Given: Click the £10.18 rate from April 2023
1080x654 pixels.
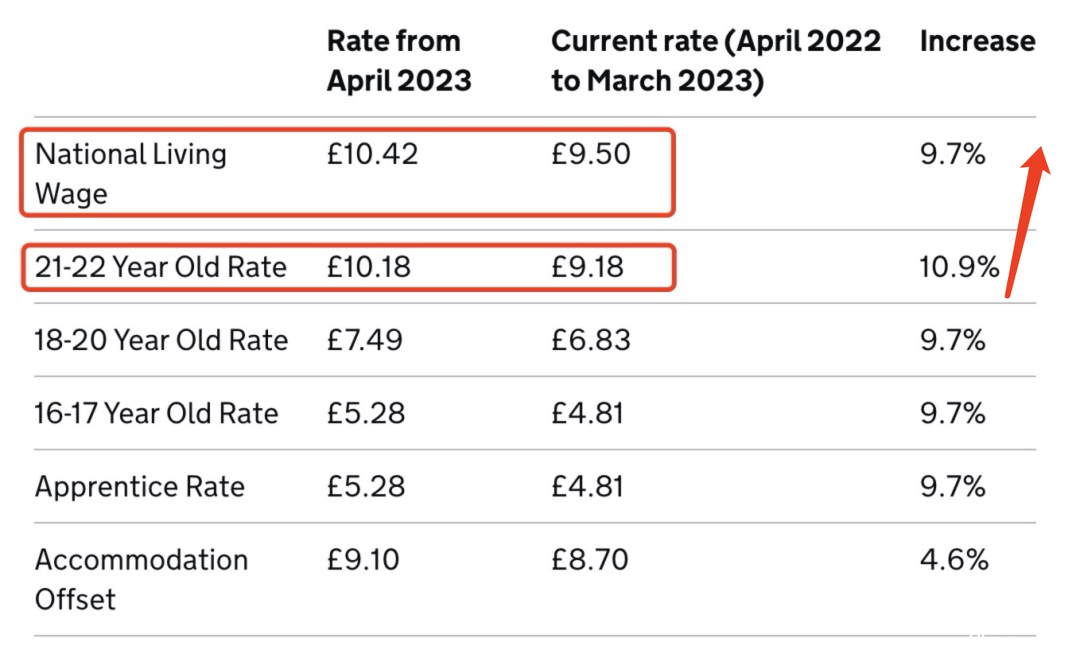Looking at the screenshot, I should click(x=368, y=267).
